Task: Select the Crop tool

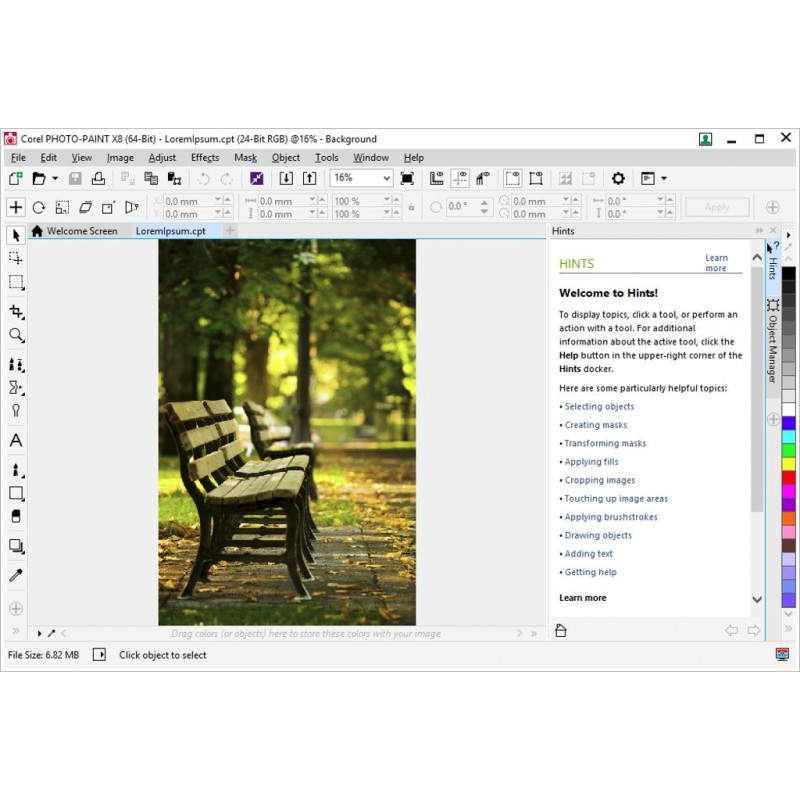Action: [x=16, y=312]
